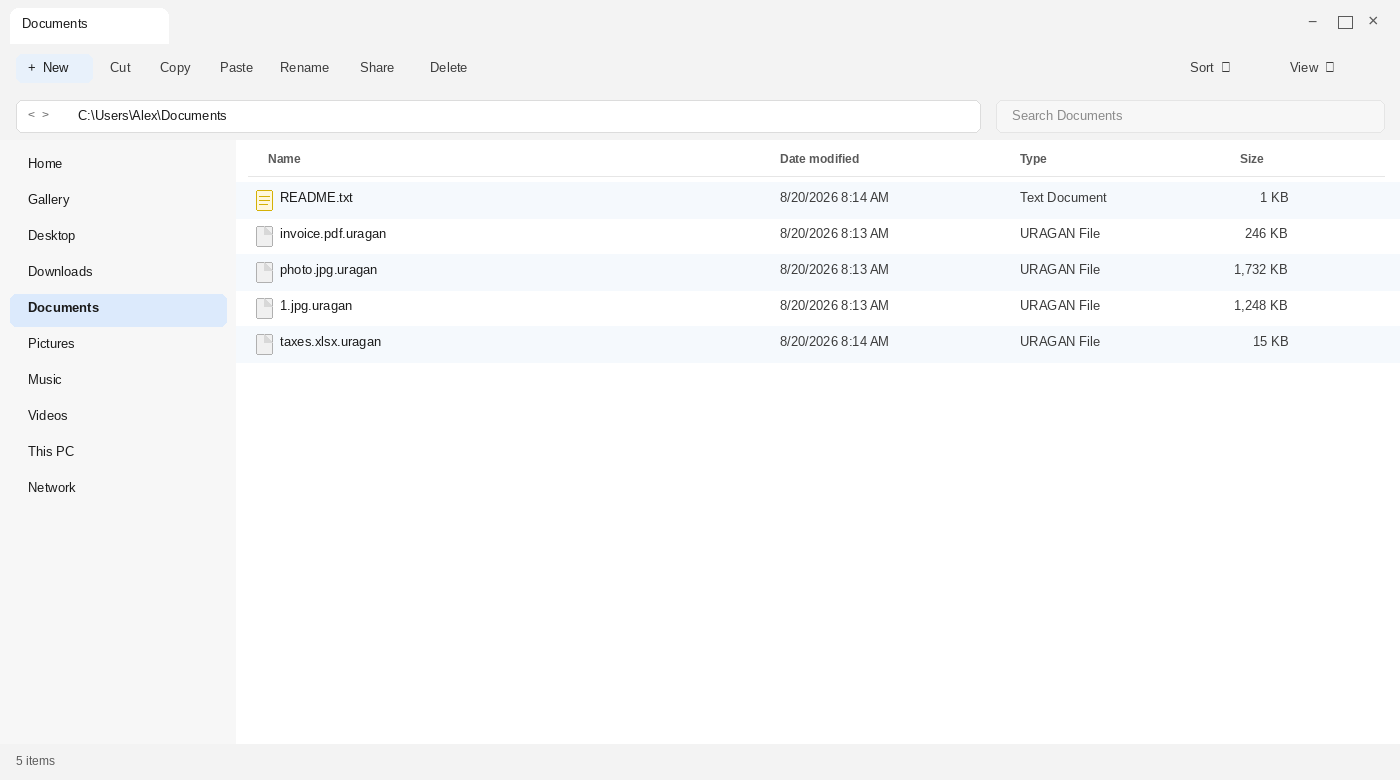Click Copy in the toolbar
Image resolution: width=1400 pixels, height=780 pixels.
click(x=175, y=68)
